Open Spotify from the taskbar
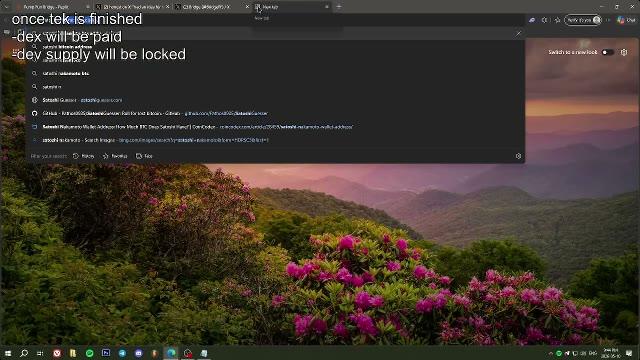 pyautogui.click(x=89, y=353)
